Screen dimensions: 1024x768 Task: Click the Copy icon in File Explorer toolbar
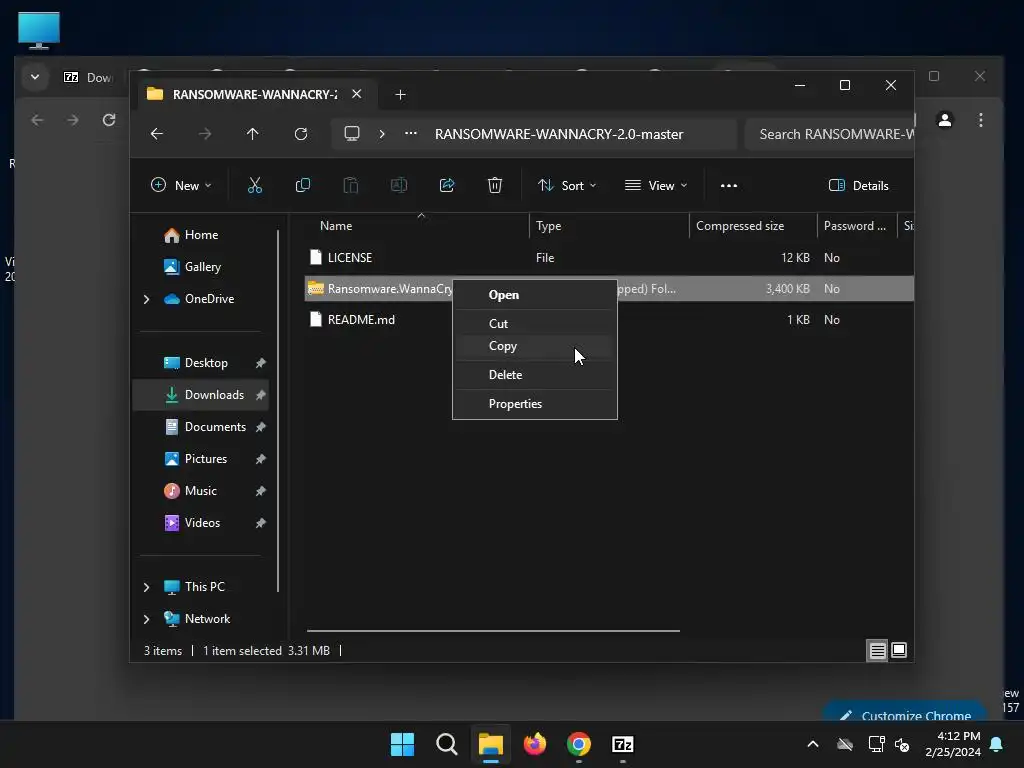coord(302,185)
